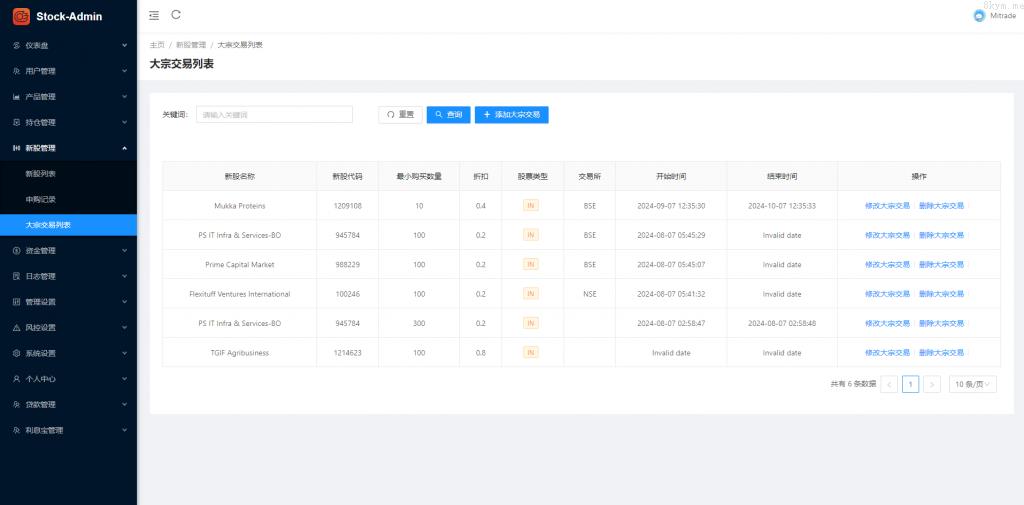Click the Stock-Admin logo icon
The height and width of the screenshot is (505, 1024).
pyautogui.click(x=21, y=16)
